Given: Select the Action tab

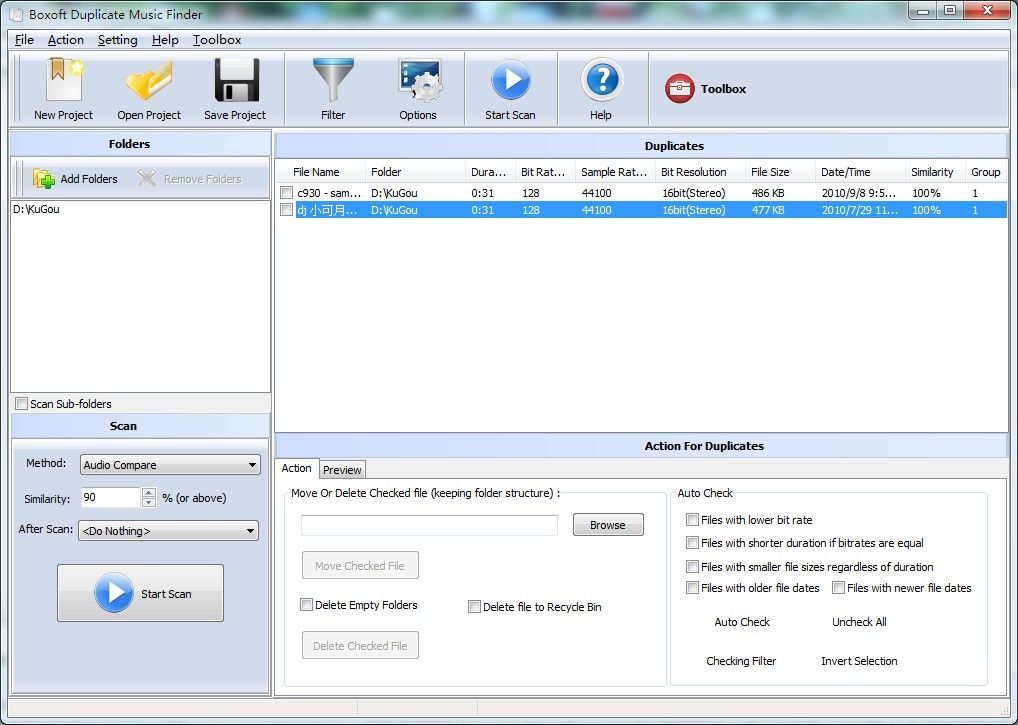Looking at the screenshot, I should 297,468.
